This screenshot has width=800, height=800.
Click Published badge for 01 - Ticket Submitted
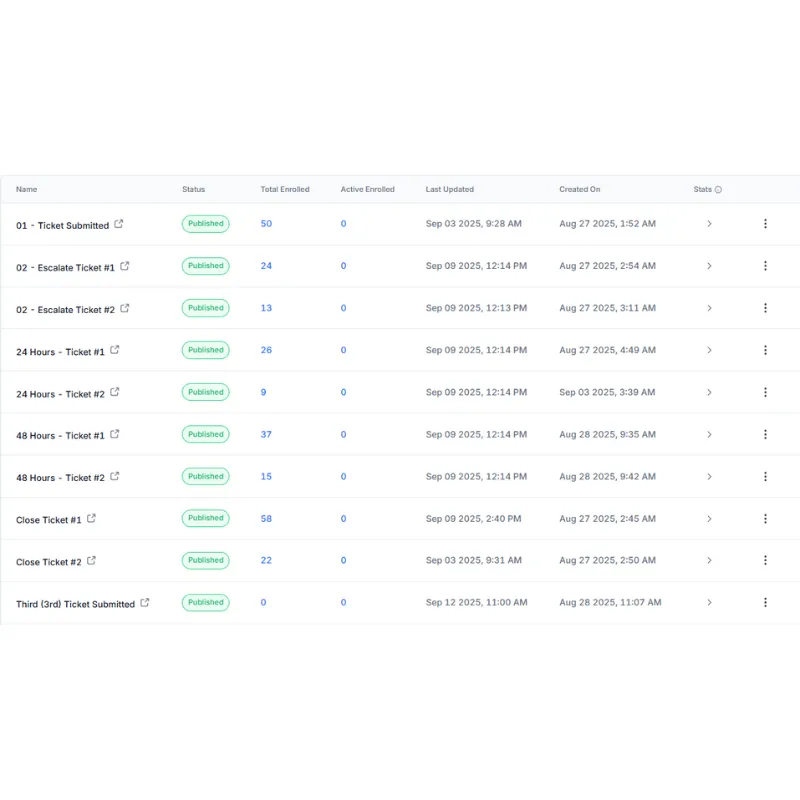(x=206, y=223)
